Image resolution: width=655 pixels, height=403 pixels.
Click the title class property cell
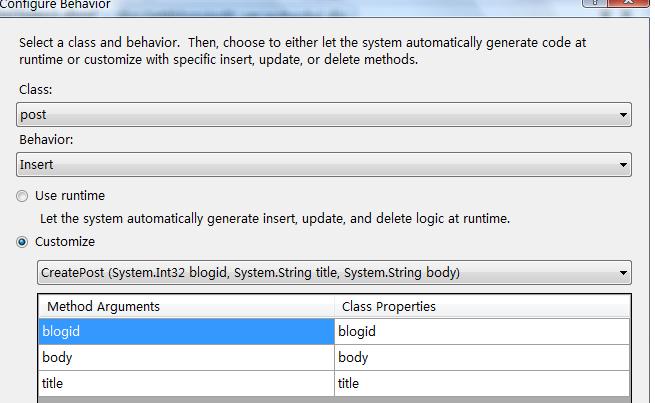coord(482,383)
